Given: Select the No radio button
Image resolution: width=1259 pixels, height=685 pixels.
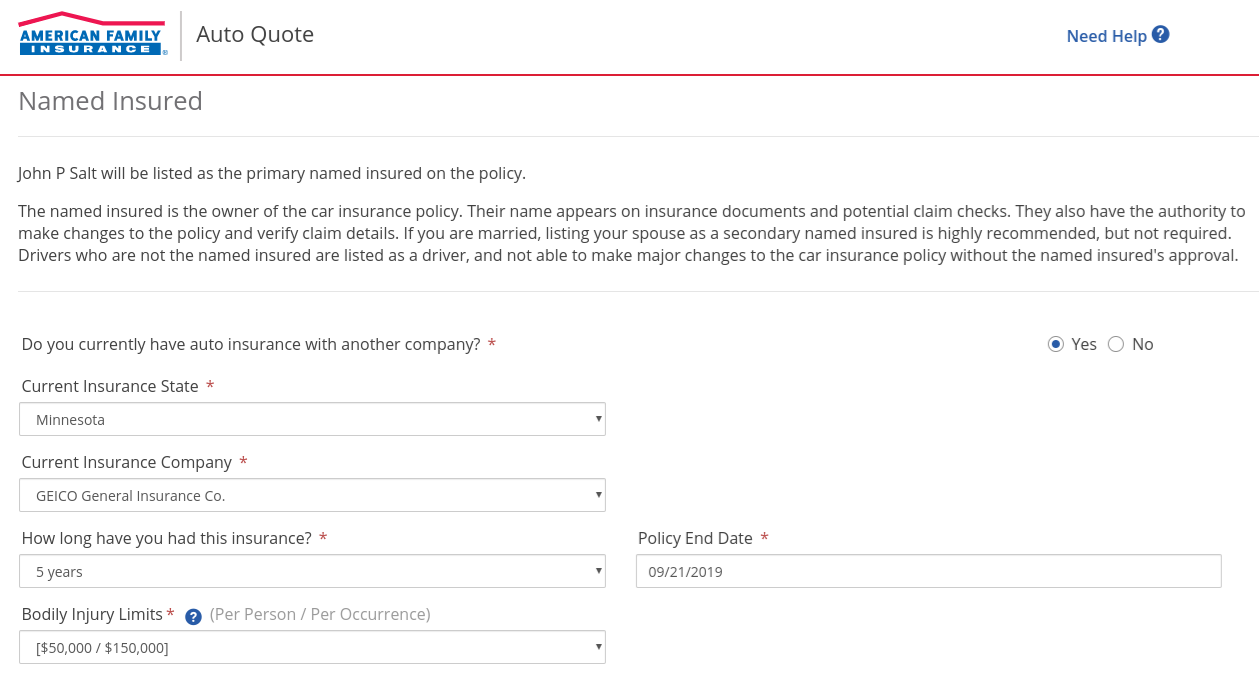Looking at the screenshot, I should tap(1116, 344).
